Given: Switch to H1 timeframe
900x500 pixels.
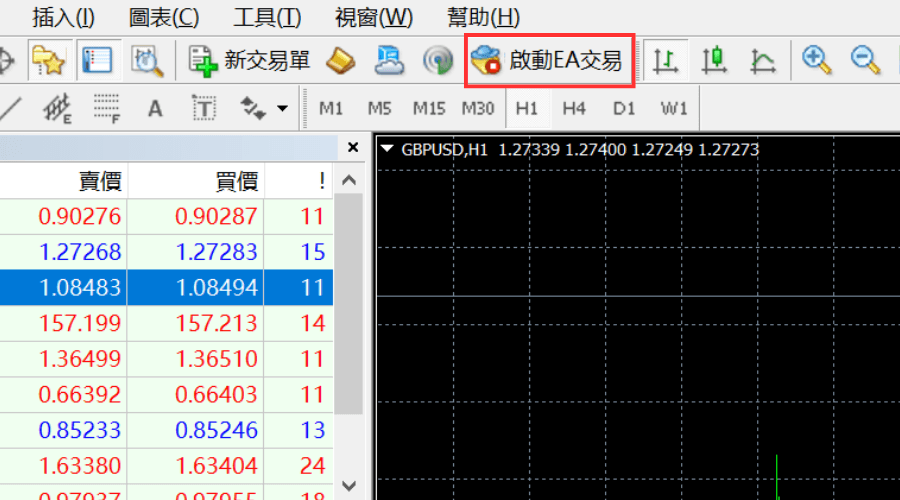Looking at the screenshot, I should 527,108.
